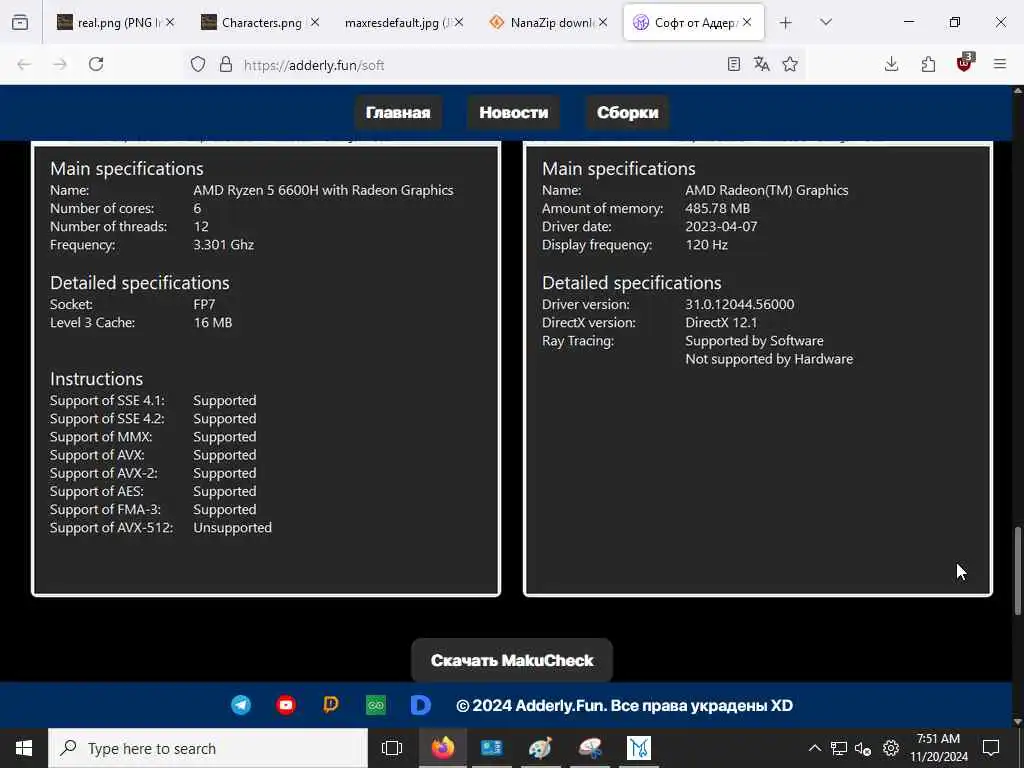Open tracking protection shield icon
1024x768 pixels.
click(198, 64)
